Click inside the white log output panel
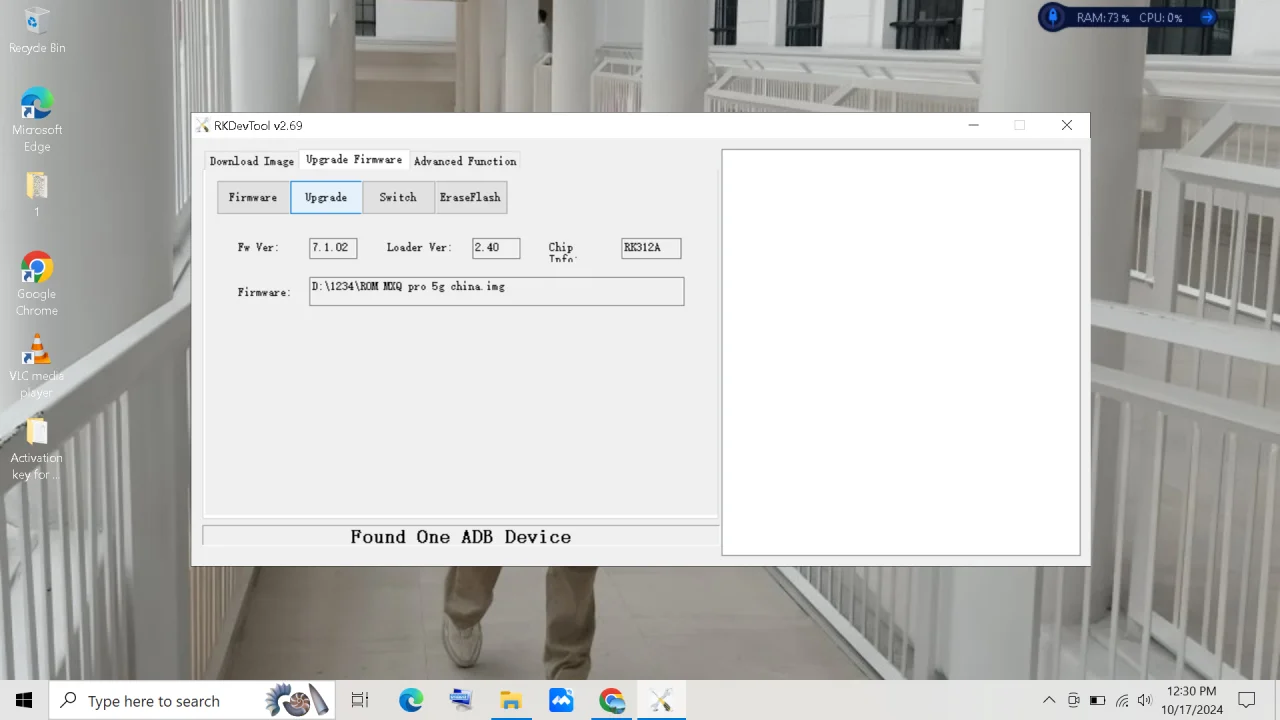The width and height of the screenshot is (1280, 720). (x=901, y=352)
